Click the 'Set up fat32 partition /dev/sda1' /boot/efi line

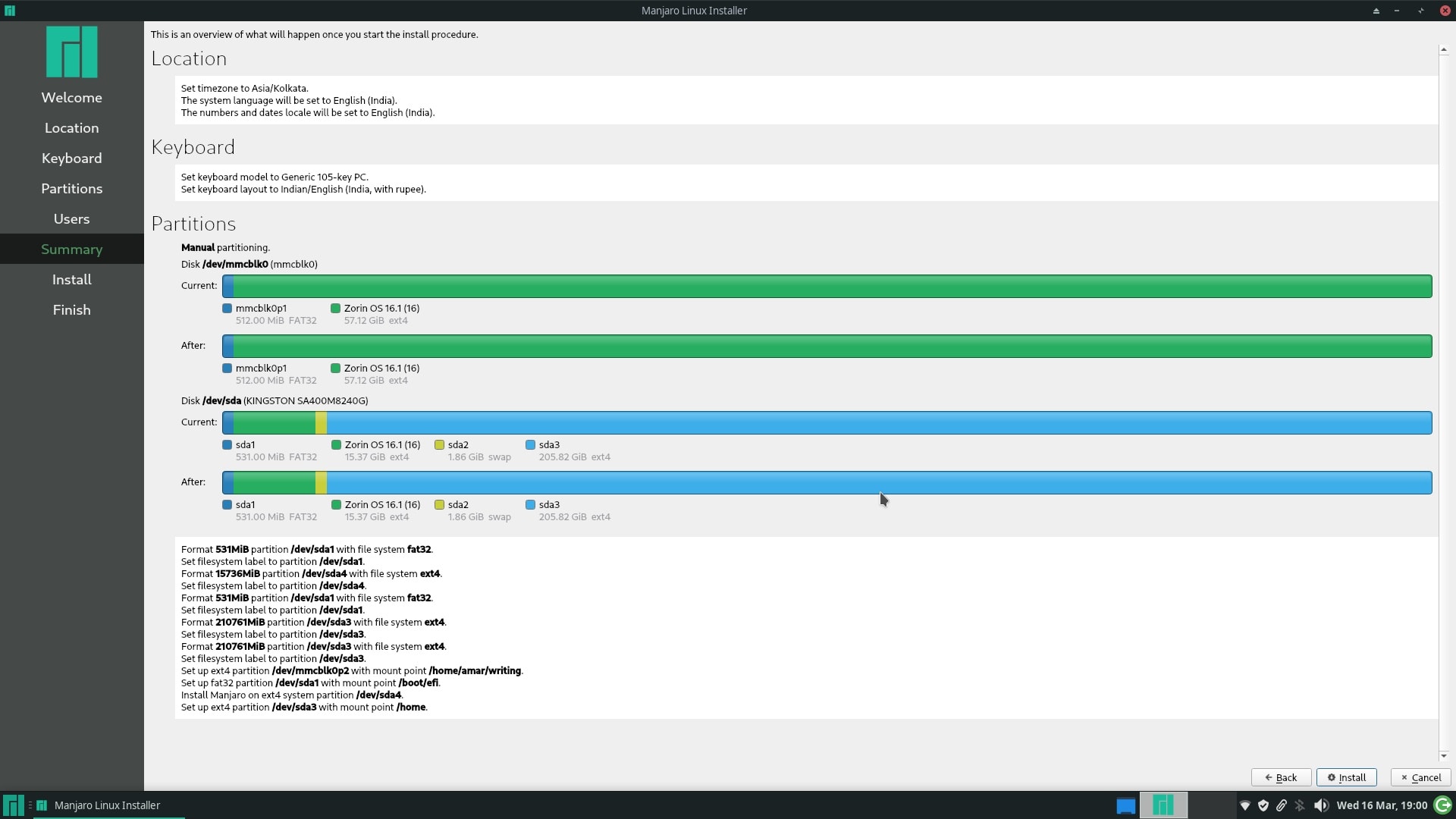pos(310,682)
